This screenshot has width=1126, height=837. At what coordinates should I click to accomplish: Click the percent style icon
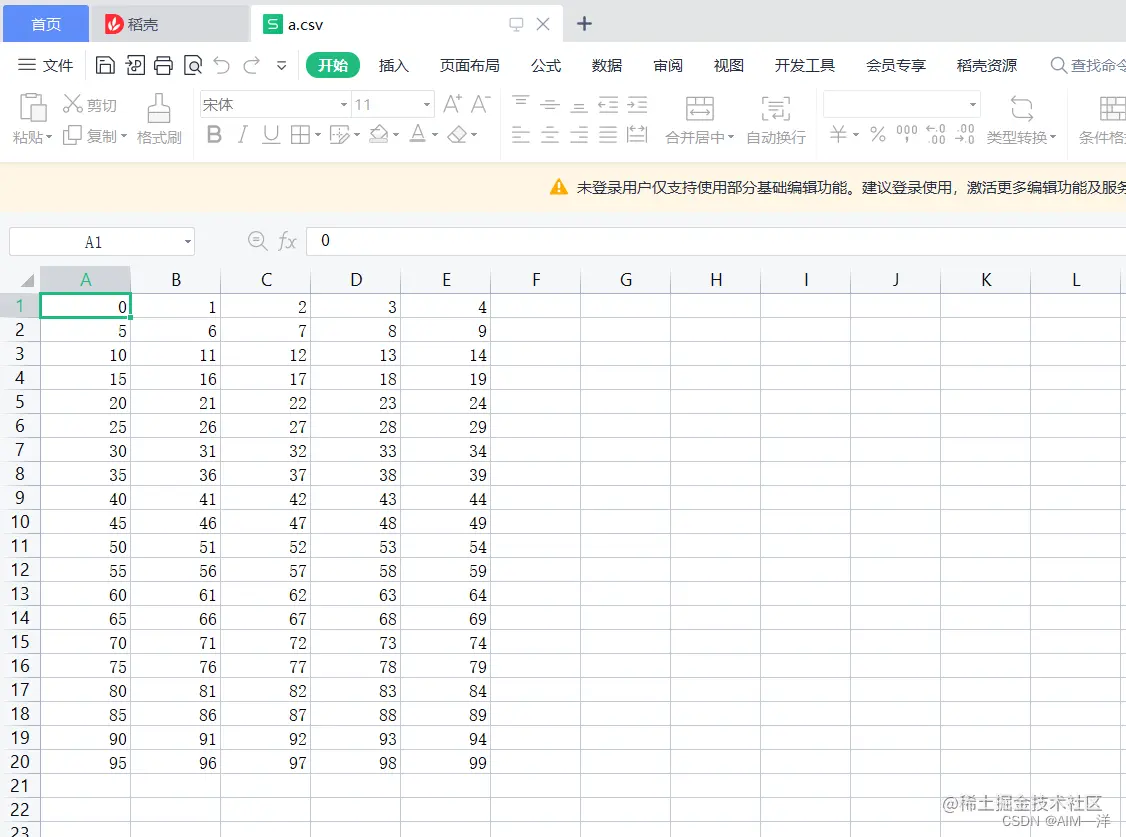[878, 134]
